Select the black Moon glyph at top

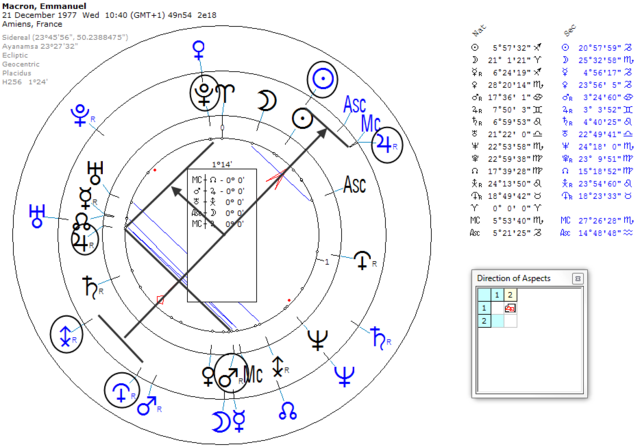[x=267, y=101]
